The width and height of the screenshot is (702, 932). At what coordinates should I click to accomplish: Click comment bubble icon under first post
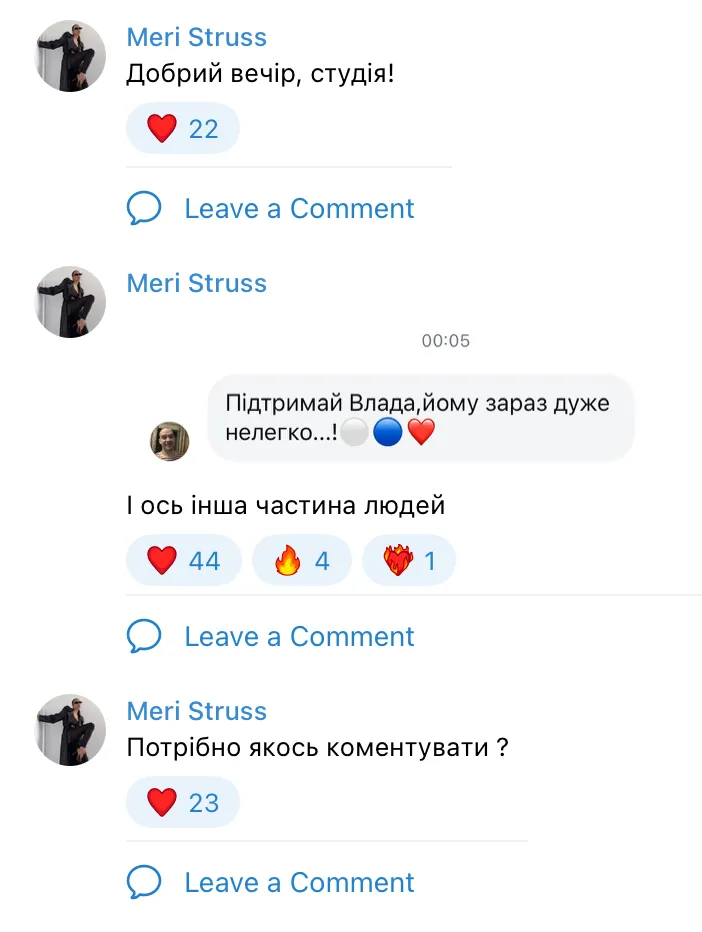click(145, 209)
